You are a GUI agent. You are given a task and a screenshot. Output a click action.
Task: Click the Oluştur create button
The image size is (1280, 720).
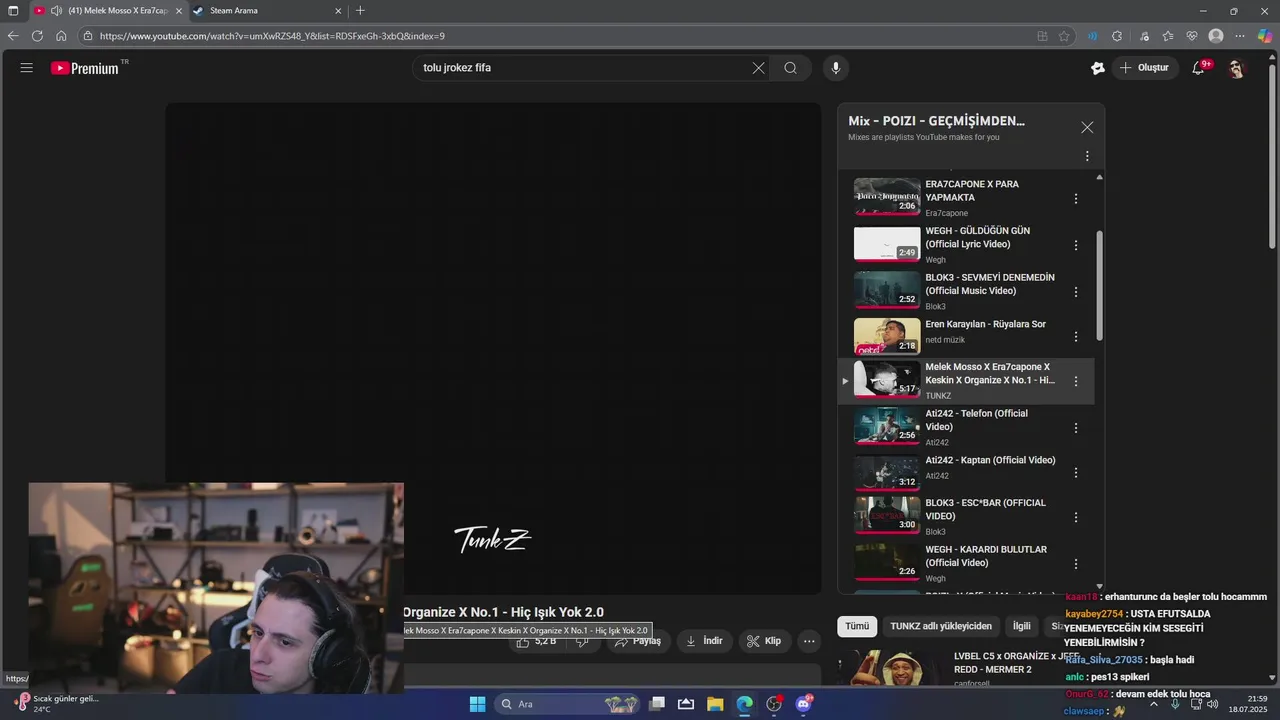(x=1144, y=68)
